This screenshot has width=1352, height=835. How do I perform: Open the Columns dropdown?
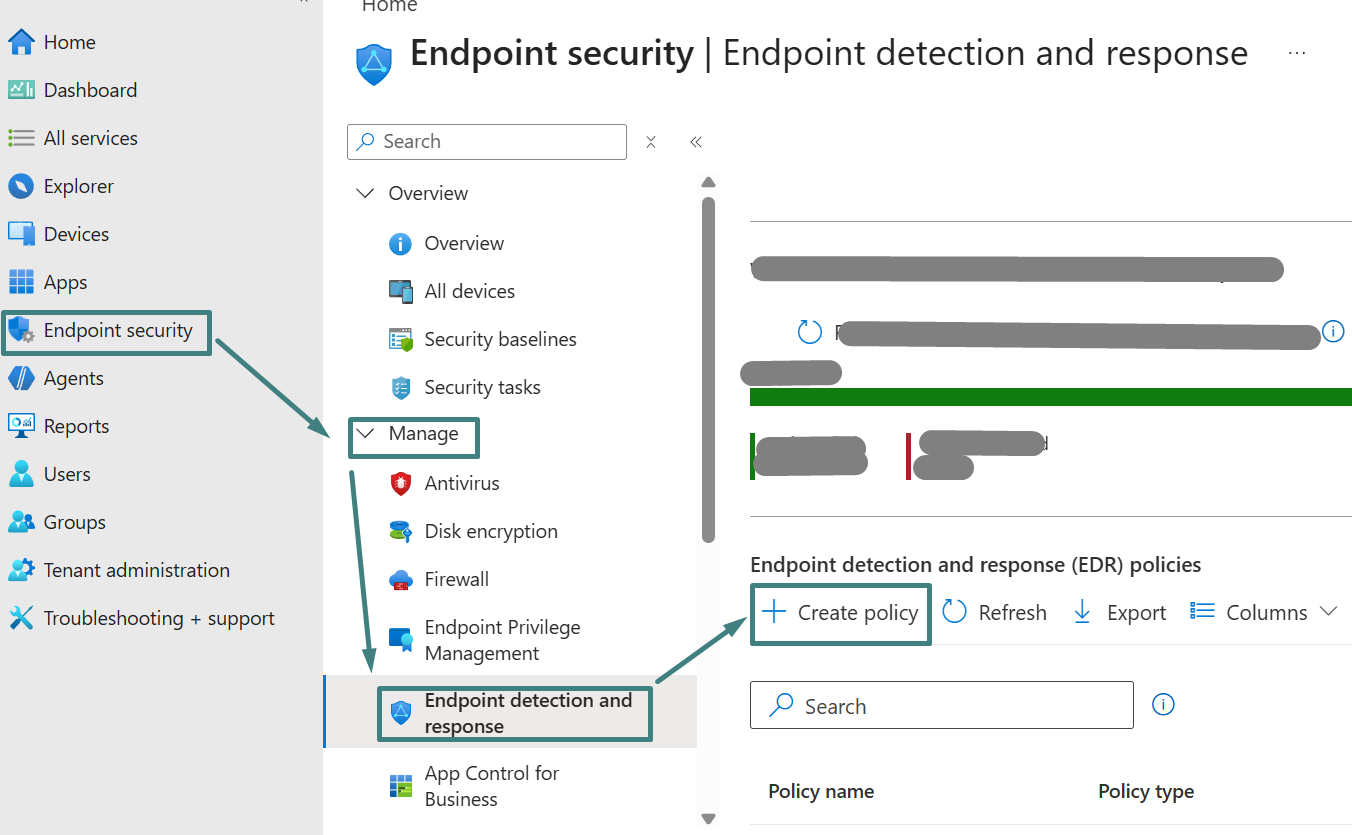[1265, 613]
